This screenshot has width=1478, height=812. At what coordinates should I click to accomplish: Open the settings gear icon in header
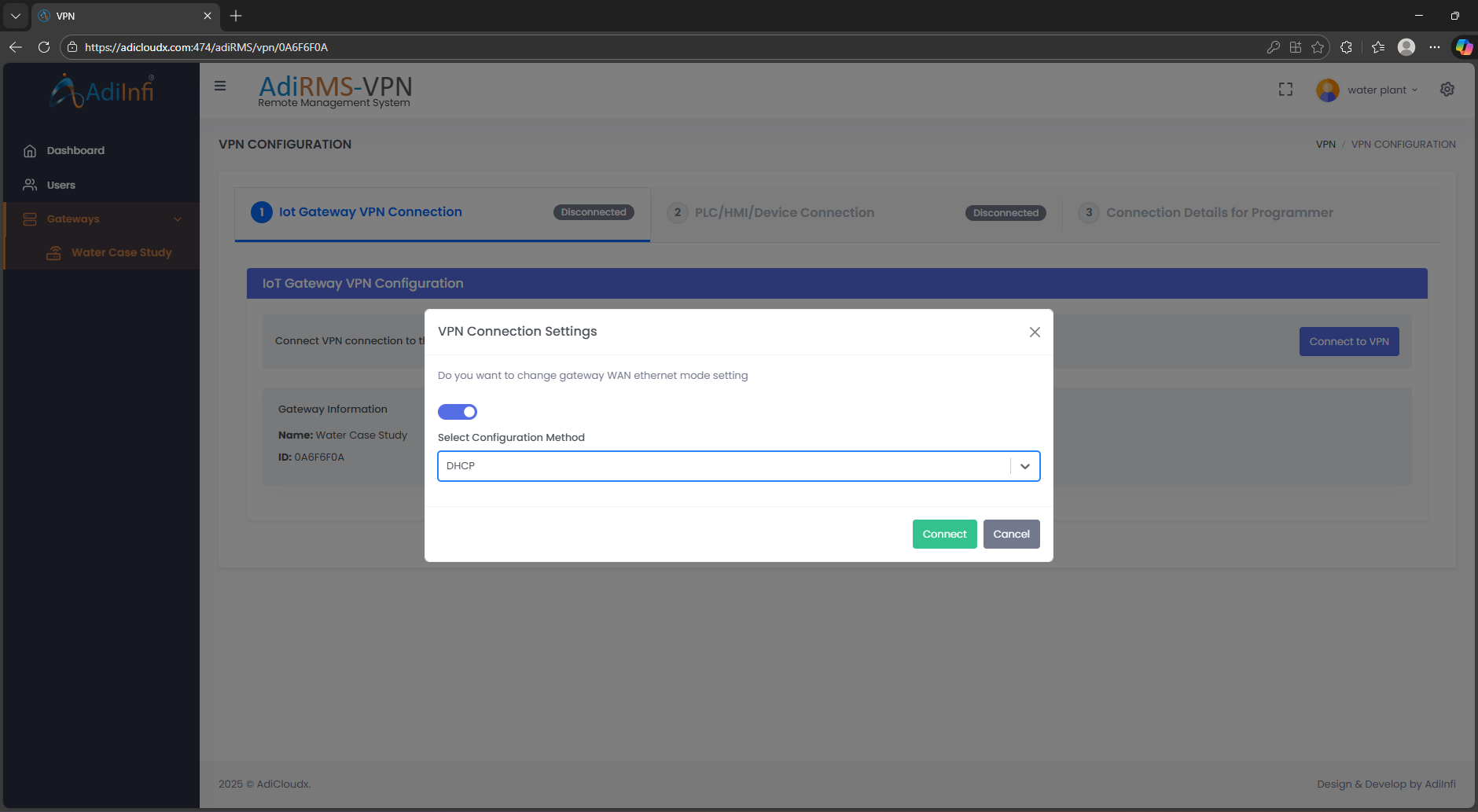[x=1447, y=90]
